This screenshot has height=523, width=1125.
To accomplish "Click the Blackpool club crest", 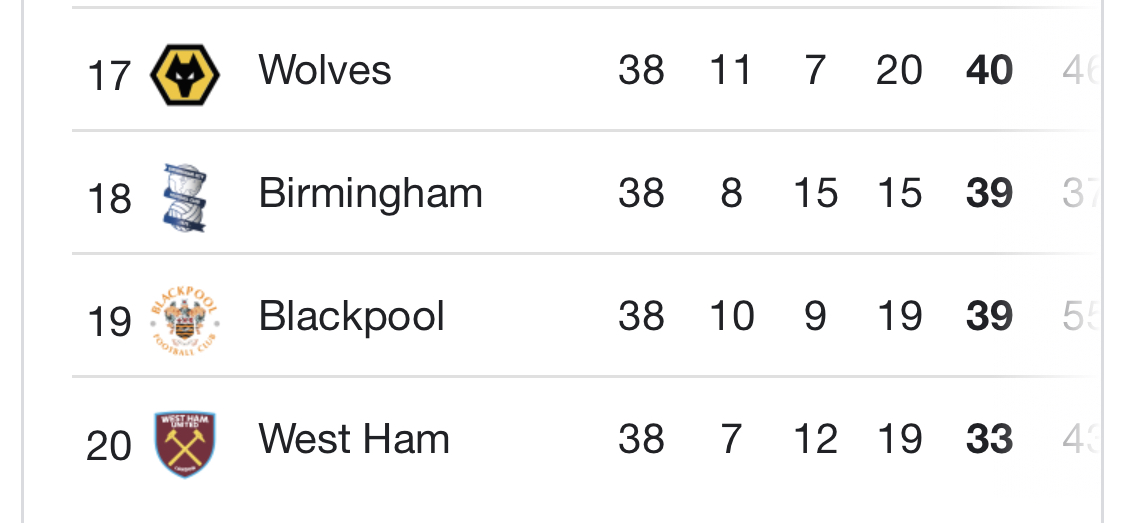I will [x=185, y=320].
